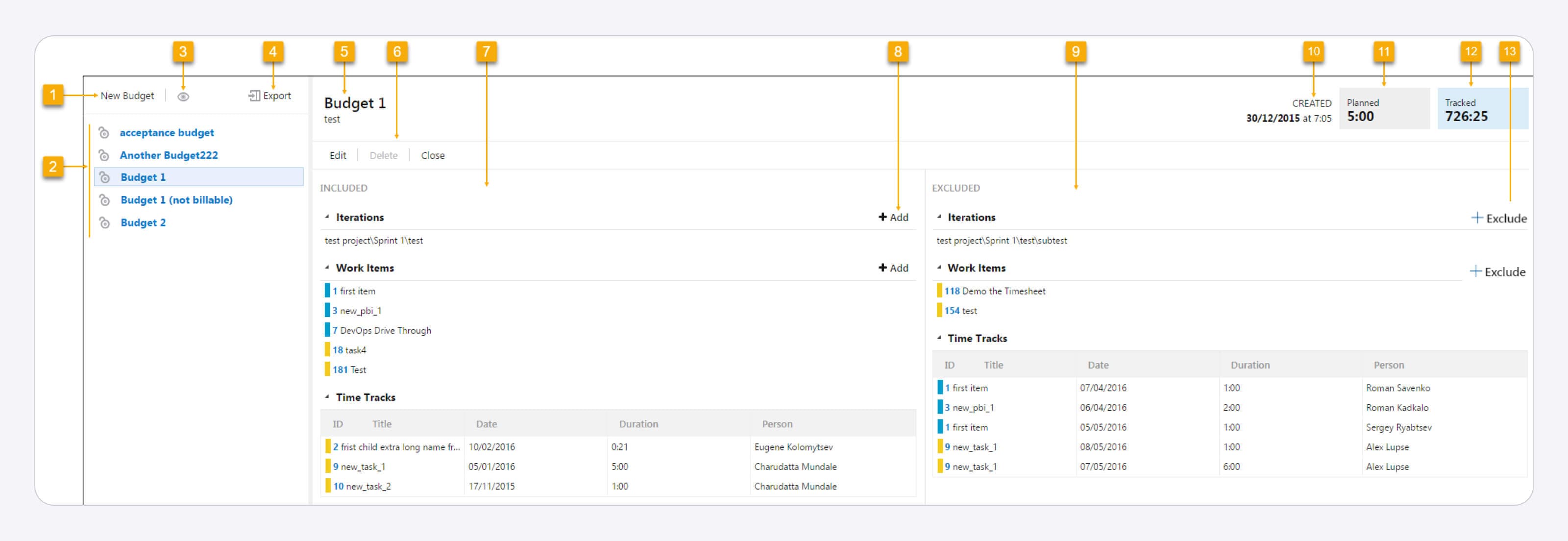Collapse the included Work Items section
Screen dimensions: 1568x541
coord(327,267)
